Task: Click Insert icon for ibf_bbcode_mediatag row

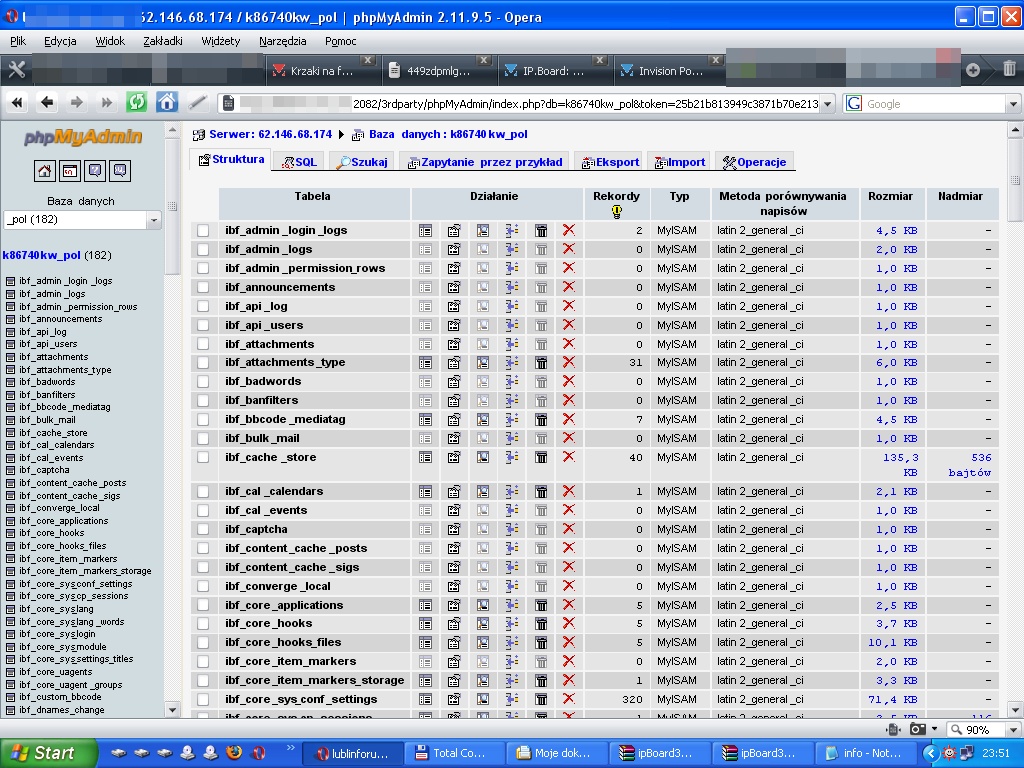Action: pyautogui.click(x=512, y=419)
